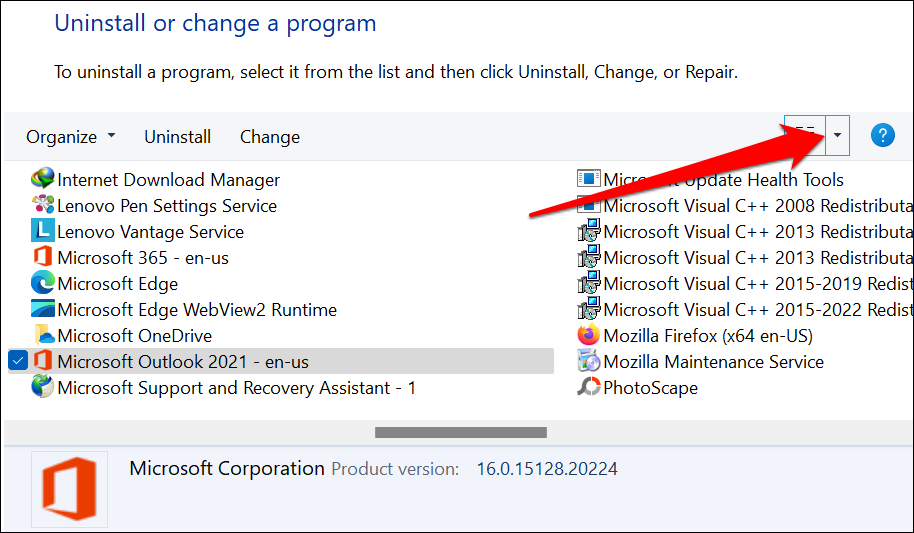Click the horizontal scrollbar thumb
Viewport: 914px width, 533px height.
(461, 433)
